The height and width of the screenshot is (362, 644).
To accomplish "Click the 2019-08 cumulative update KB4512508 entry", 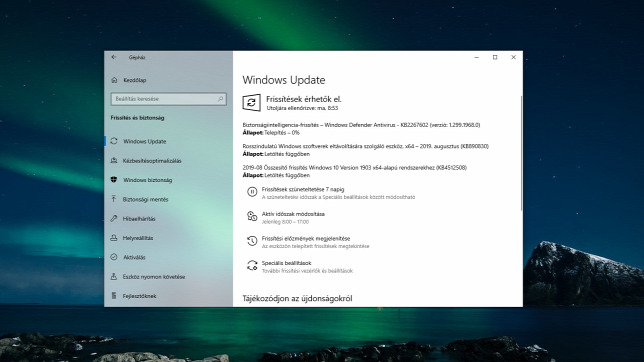I will coord(354,168).
